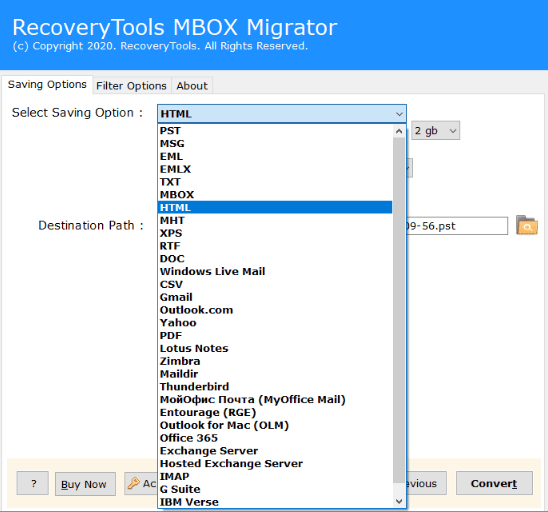This screenshot has width=548, height=512.
Task: Choose EML in the dropdown list
Action: 275,156
